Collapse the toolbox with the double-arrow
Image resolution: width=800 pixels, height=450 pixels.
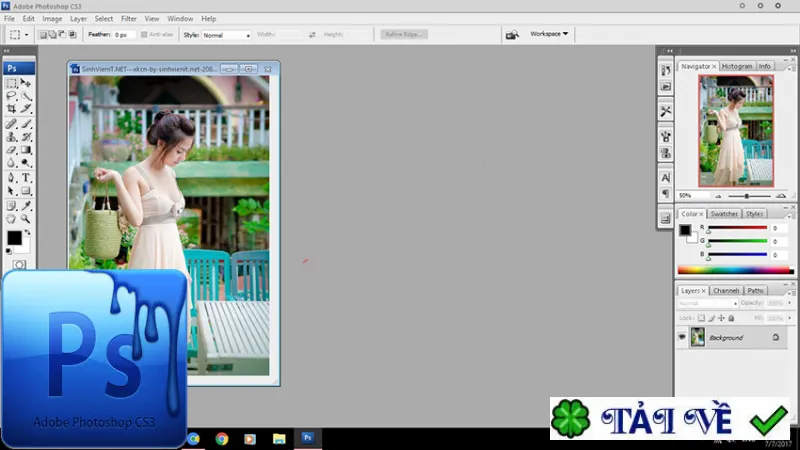coord(7,51)
